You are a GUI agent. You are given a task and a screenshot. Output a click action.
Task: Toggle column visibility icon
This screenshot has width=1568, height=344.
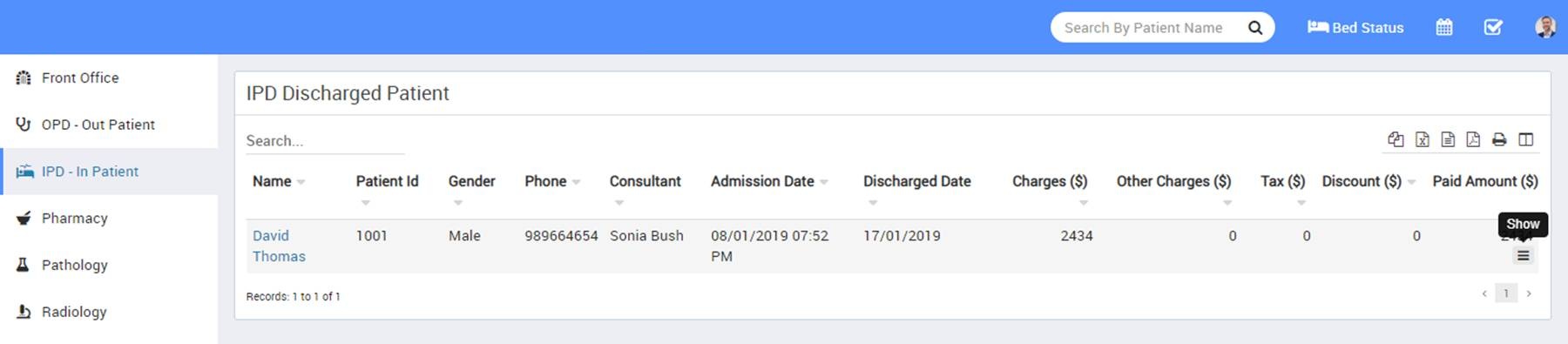[x=1526, y=139]
